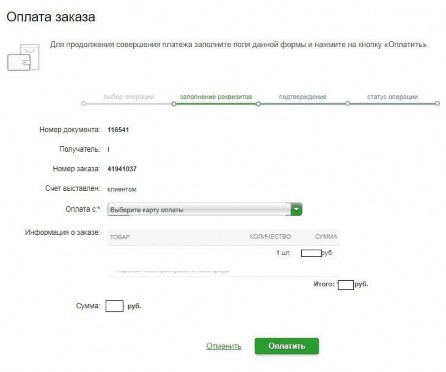The width and height of the screenshot is (446, 372).
Task: Click the Отменить link
Action: (x=223, y=346)
